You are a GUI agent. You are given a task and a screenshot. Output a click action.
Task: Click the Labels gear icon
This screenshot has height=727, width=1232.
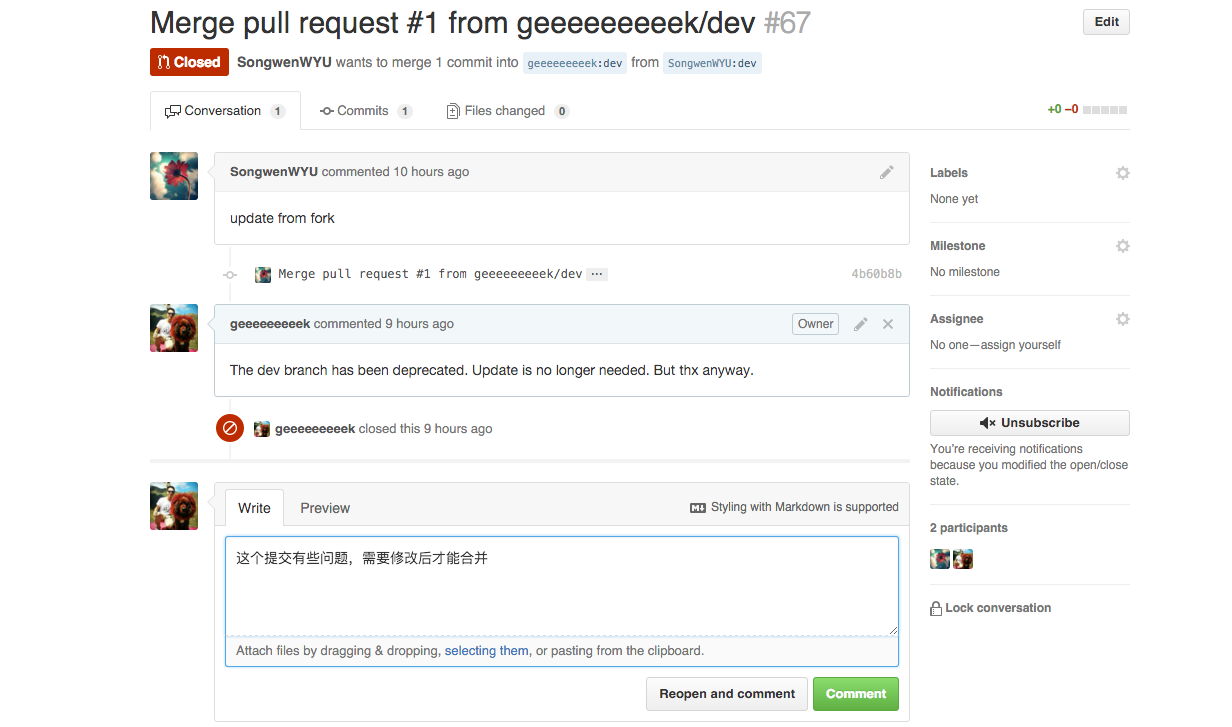(1122, 173)
